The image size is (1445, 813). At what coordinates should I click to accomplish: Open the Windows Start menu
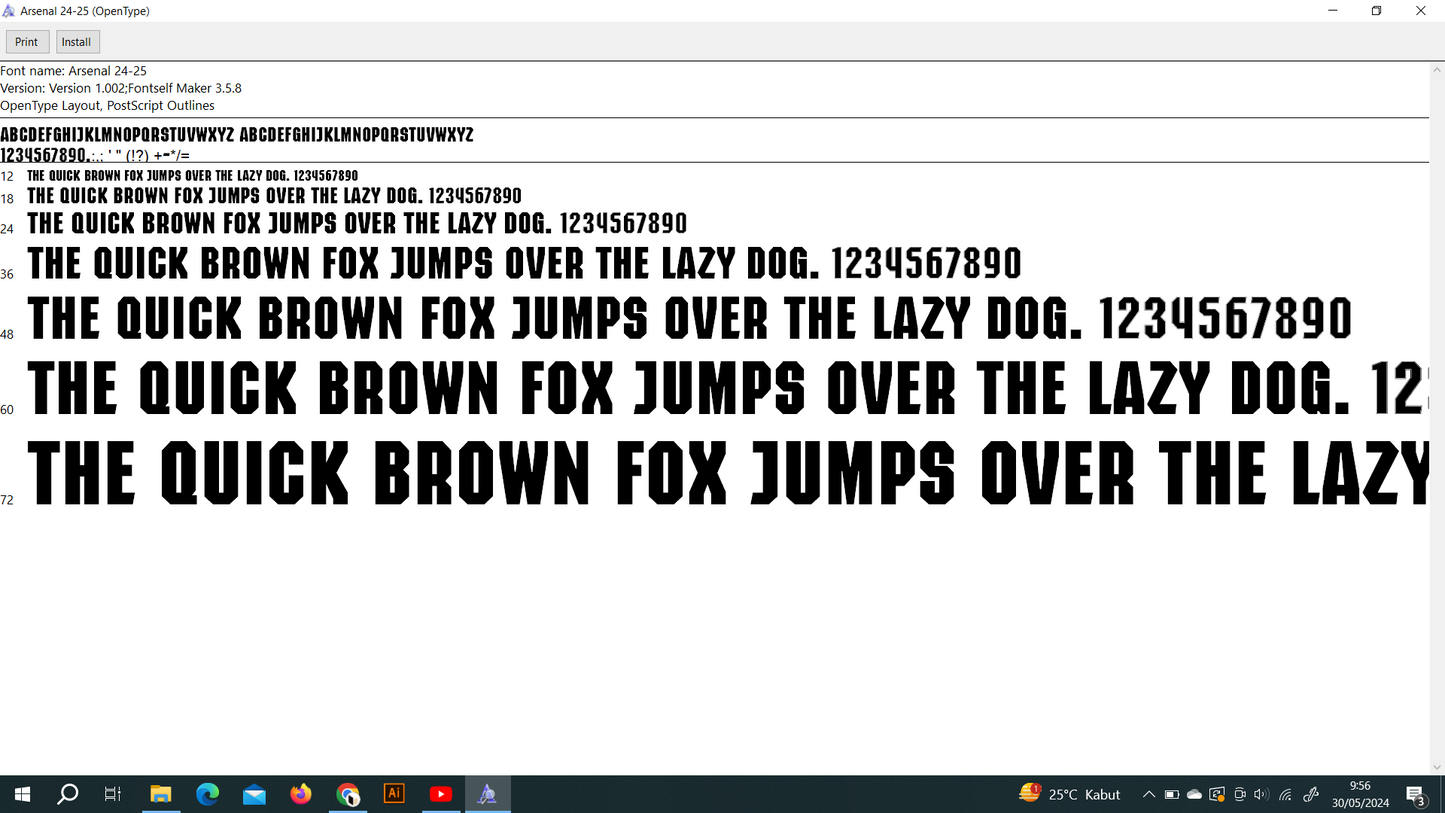point(22,794)
